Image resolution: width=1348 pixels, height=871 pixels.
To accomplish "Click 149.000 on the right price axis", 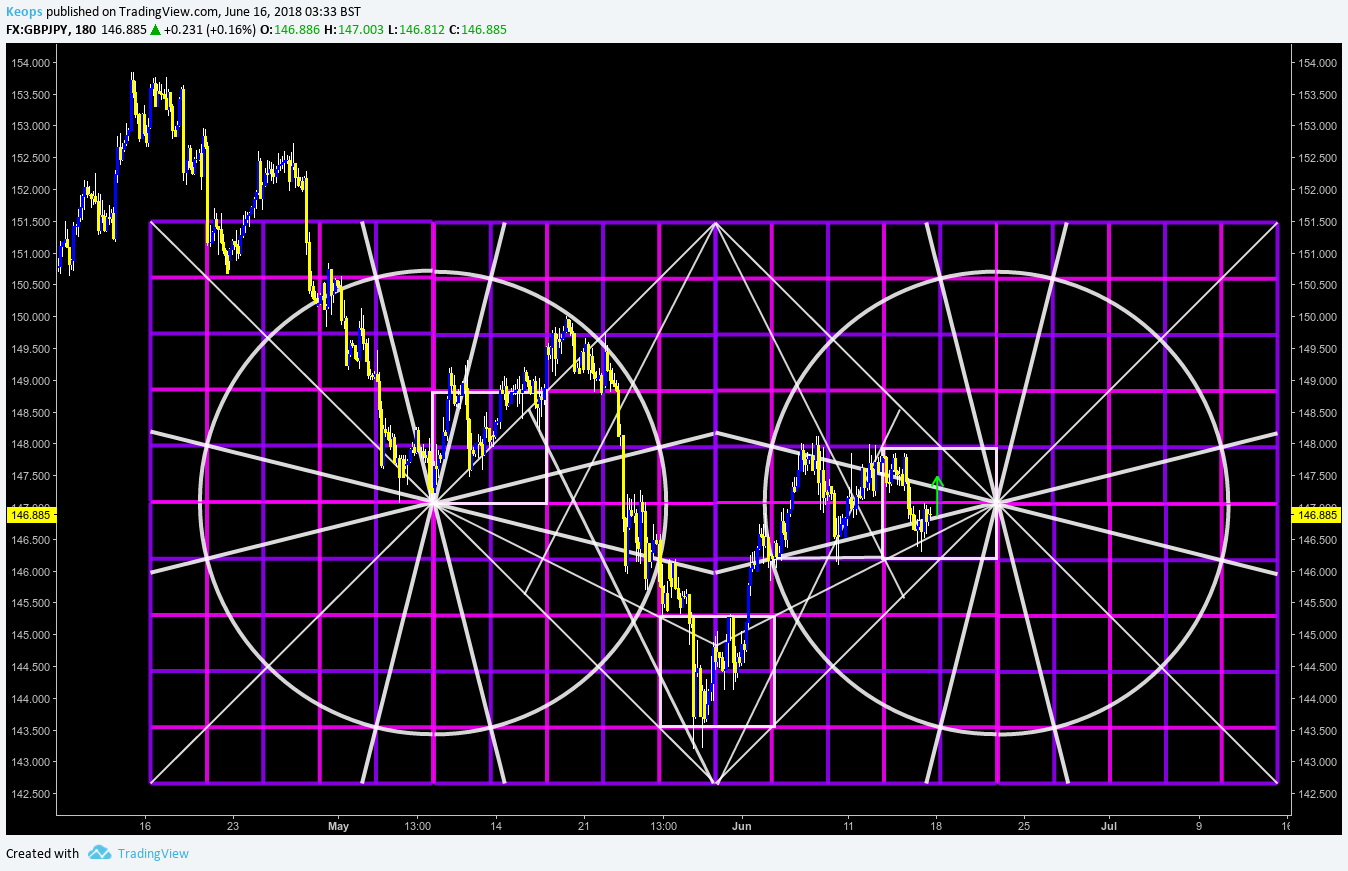I will 1317,381.
